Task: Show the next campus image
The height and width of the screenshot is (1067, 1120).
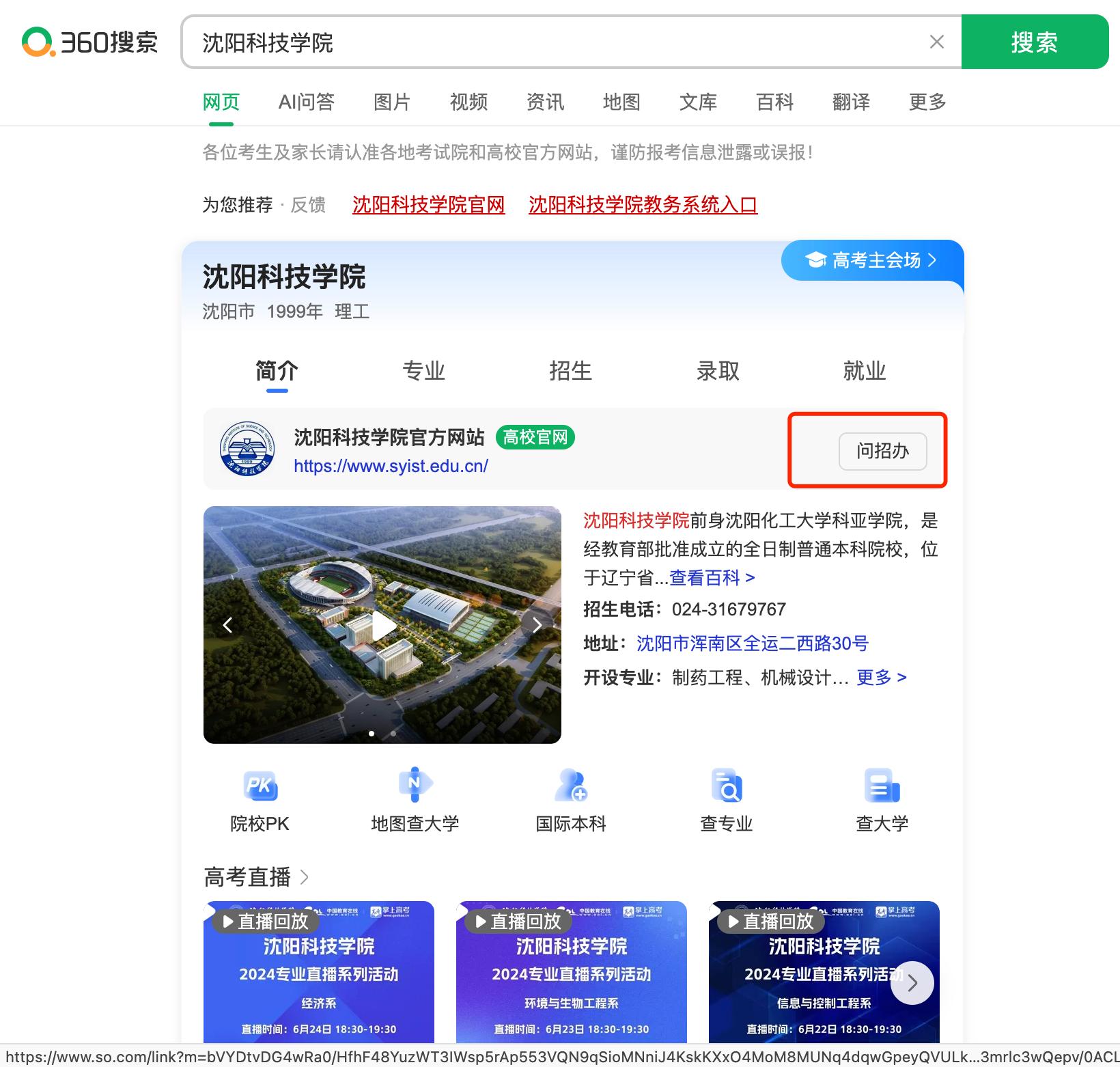Action: pyautogui.click(x=537, y=624)
